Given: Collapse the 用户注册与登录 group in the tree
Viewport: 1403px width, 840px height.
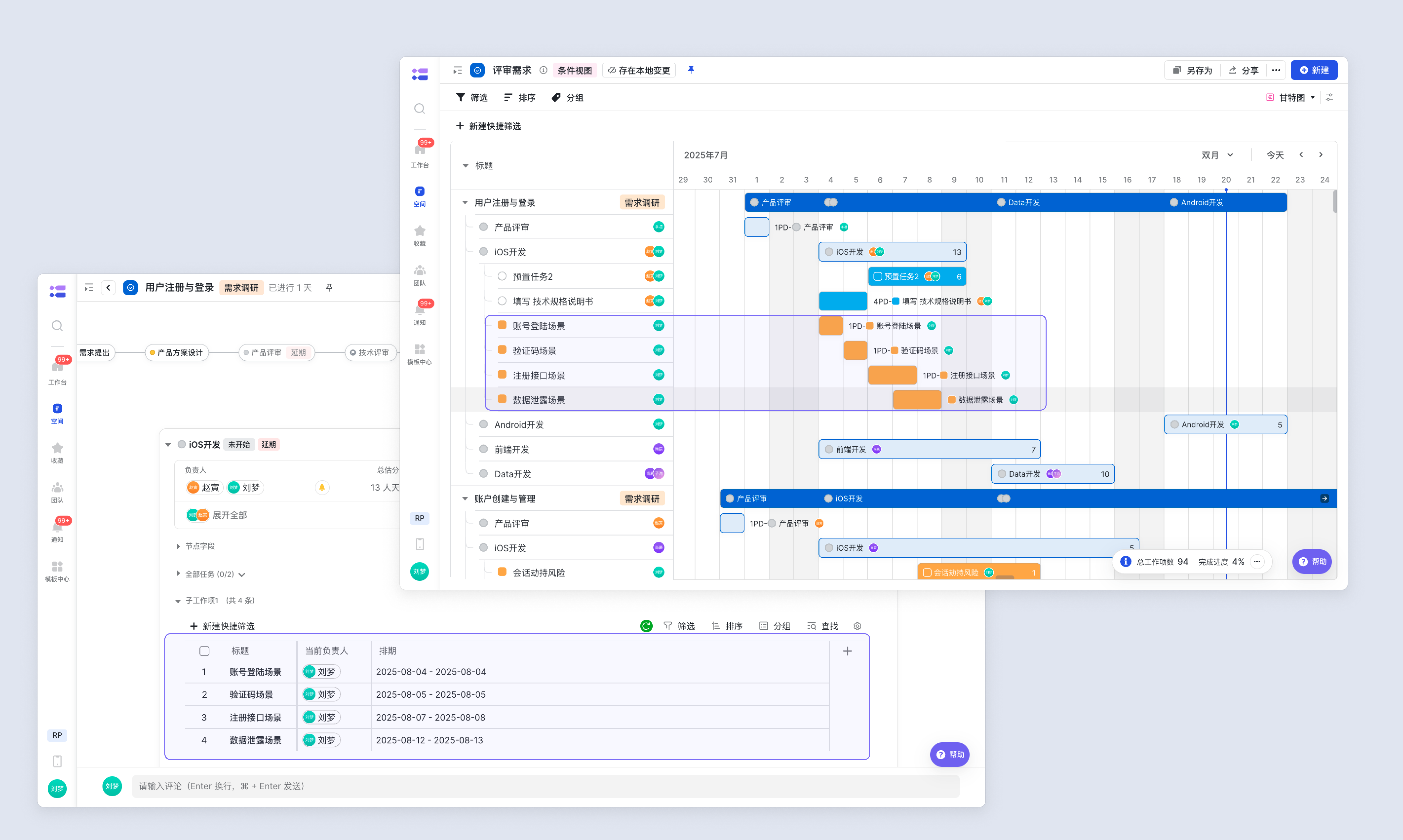Looking at the screenshot, I should coord(465,203).
